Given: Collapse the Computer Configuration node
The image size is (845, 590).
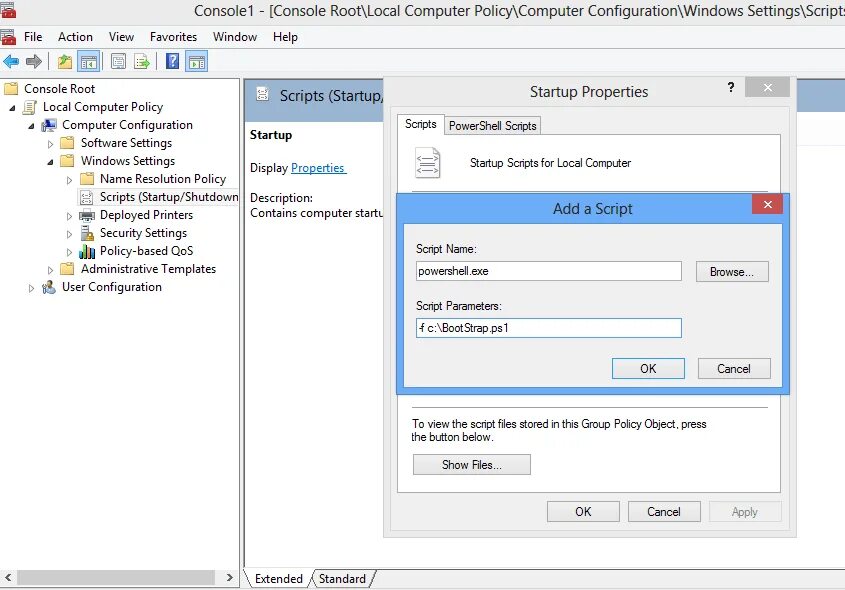Looking at the screenshot, I should click(31, 126).
